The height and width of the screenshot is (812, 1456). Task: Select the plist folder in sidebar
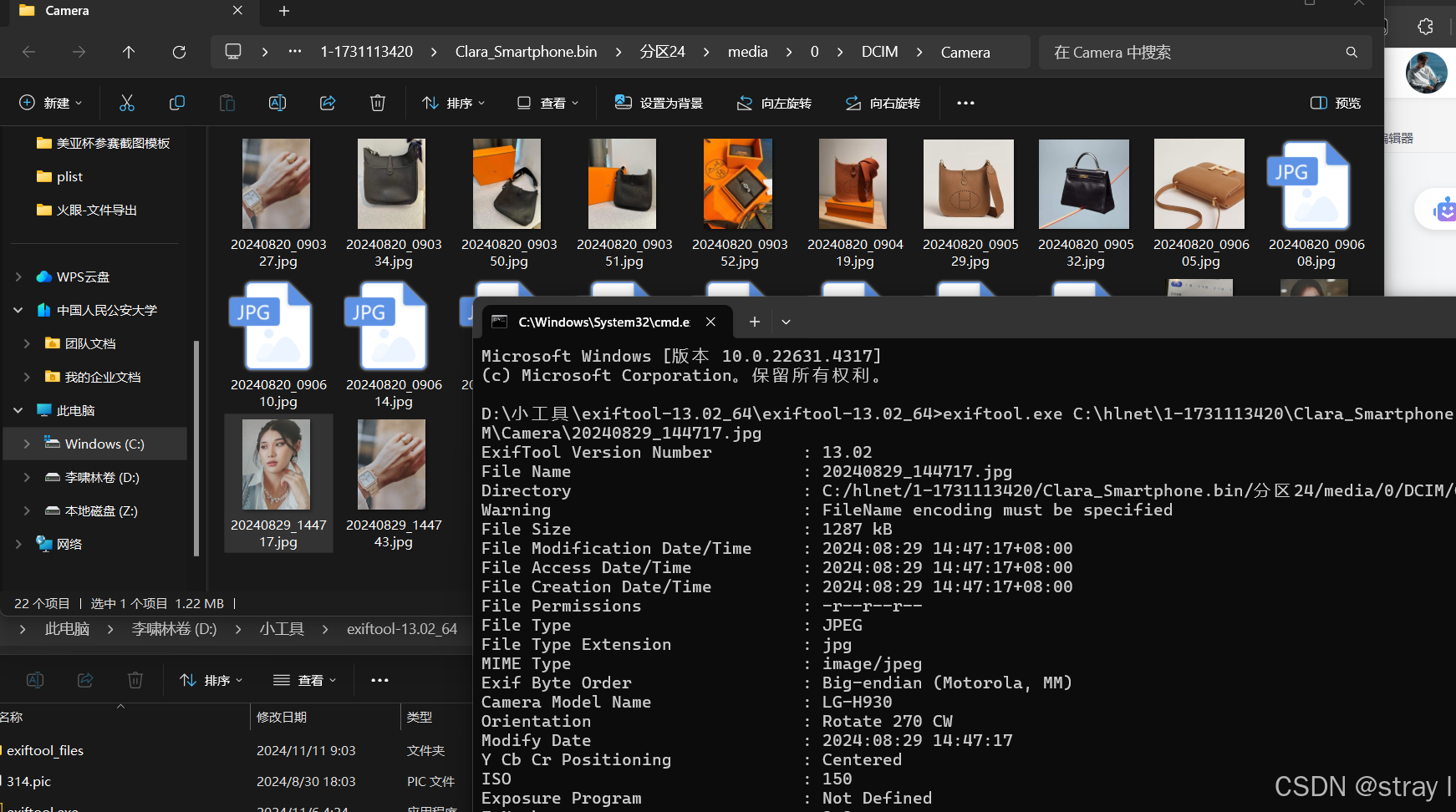(60, 176)
